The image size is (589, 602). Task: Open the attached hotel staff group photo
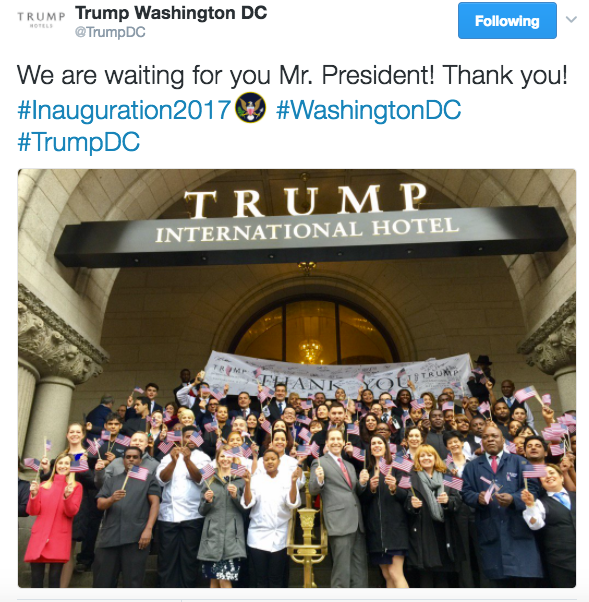pyautogui.click(x=297, y=378)
